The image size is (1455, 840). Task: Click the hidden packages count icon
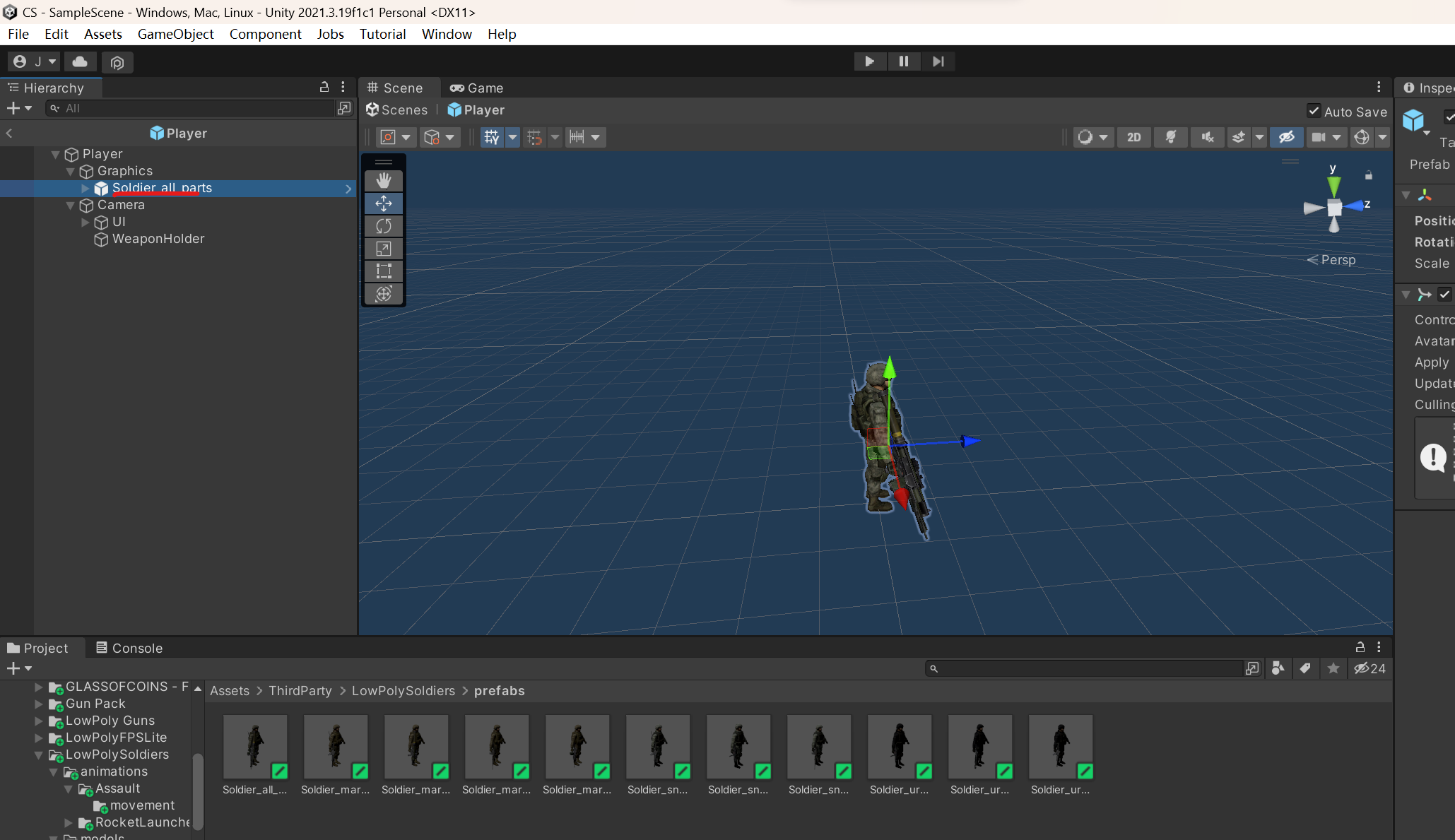[x=1369, y=668]
